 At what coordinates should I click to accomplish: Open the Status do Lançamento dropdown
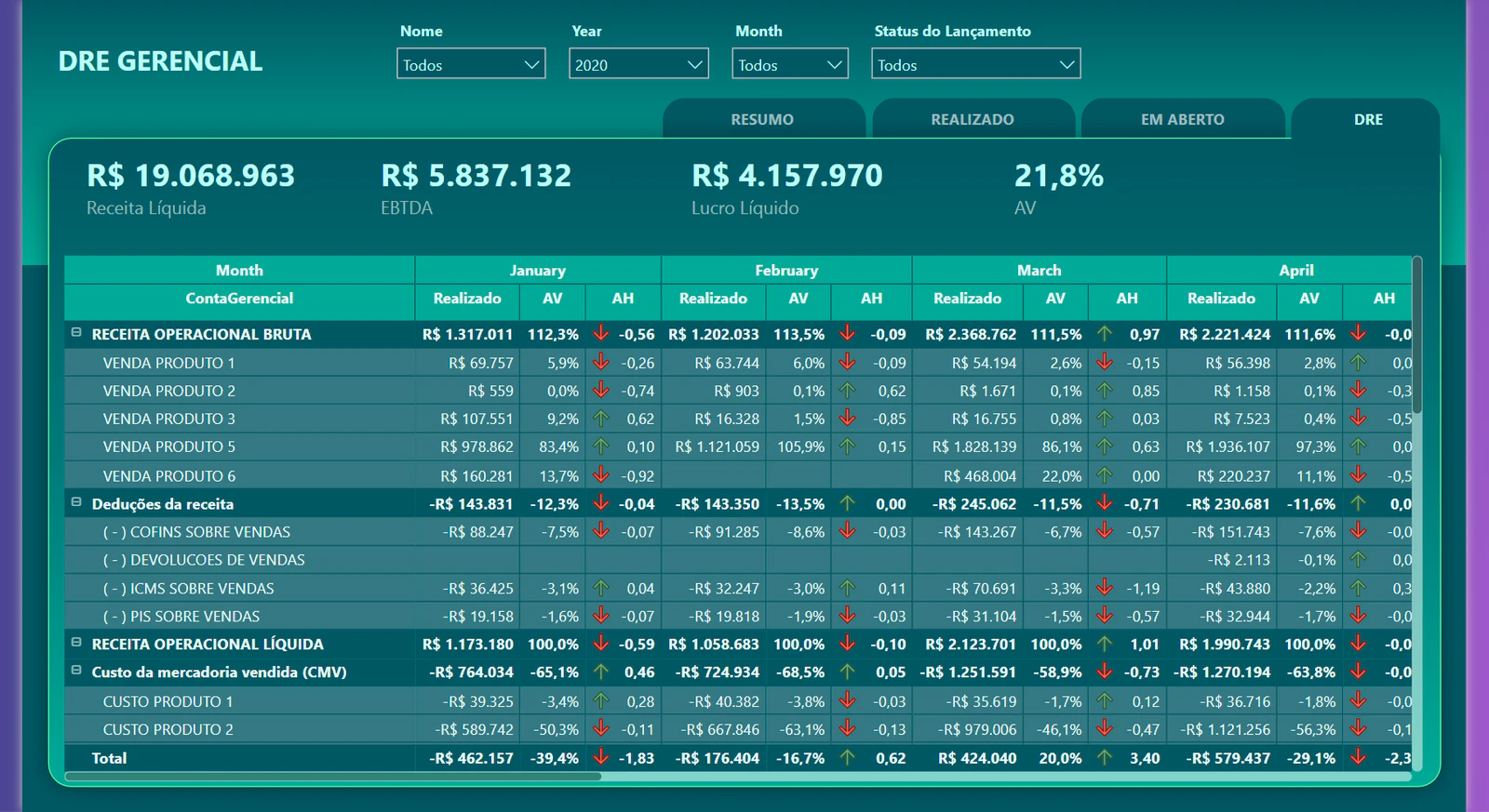[976, 64]
